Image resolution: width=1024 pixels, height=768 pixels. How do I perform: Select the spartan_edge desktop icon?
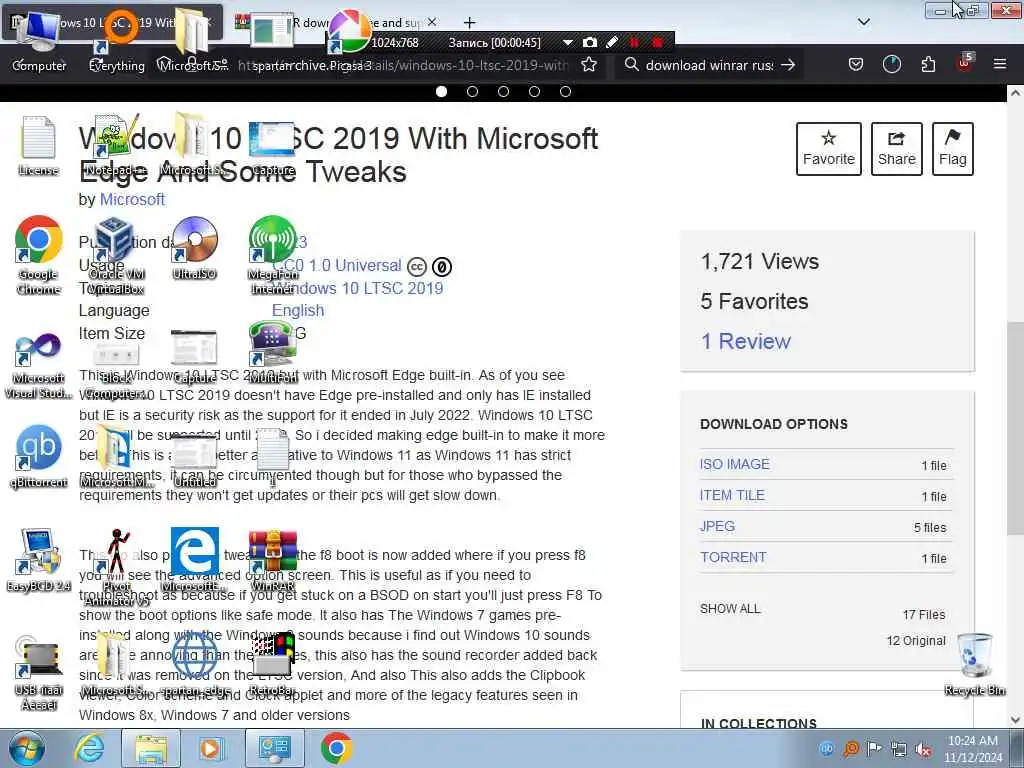click(x=195, y=664)
